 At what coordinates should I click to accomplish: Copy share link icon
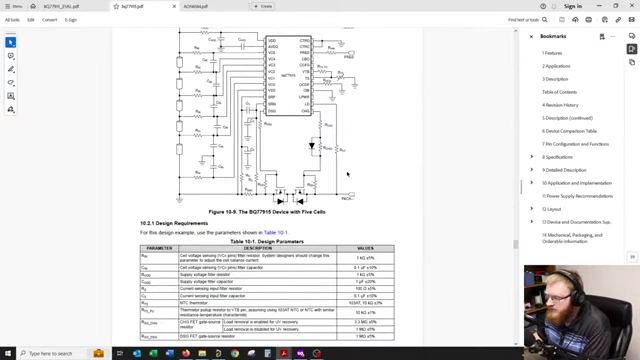pos(618,20)
